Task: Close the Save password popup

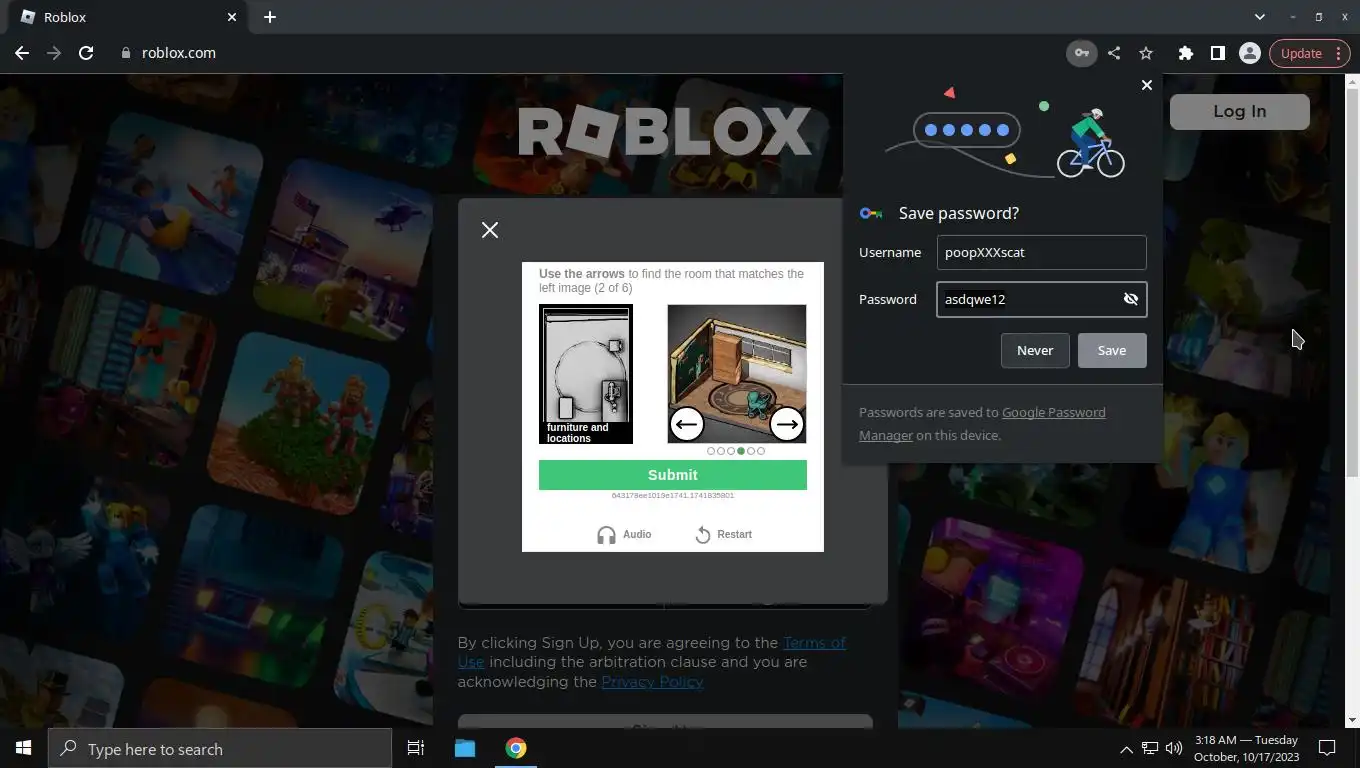Action: pos(1147,85)
